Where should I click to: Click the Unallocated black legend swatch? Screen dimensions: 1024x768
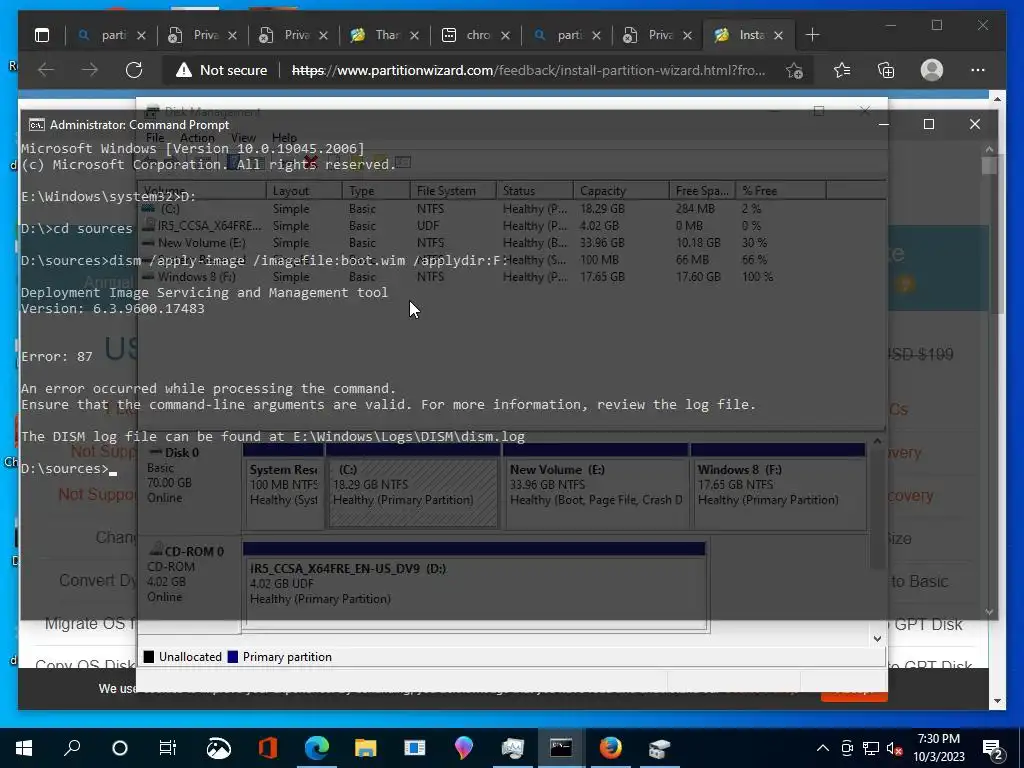pos(149,657)
